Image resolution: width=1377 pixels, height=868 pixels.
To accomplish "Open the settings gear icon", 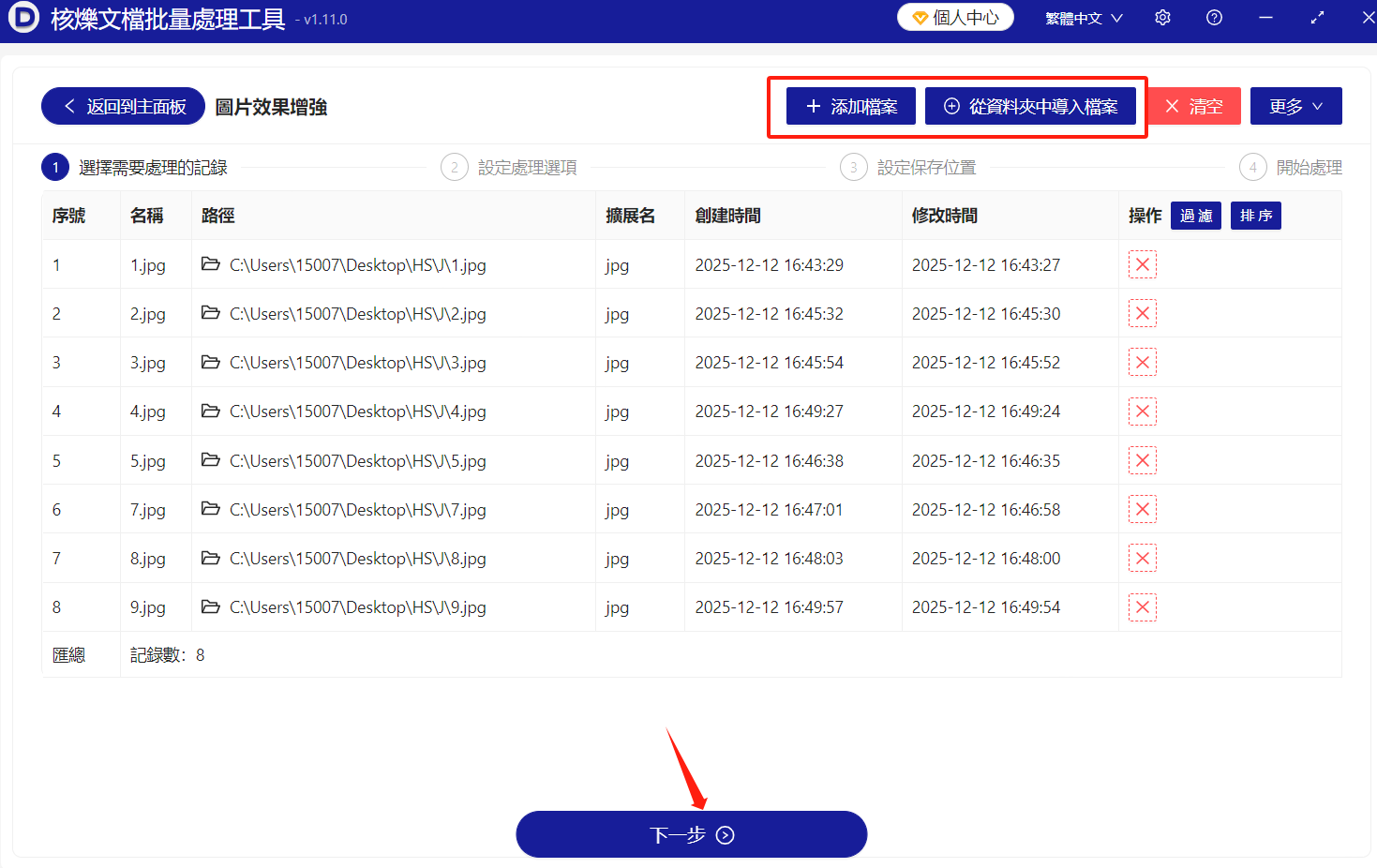I will tap(1162, 17).
